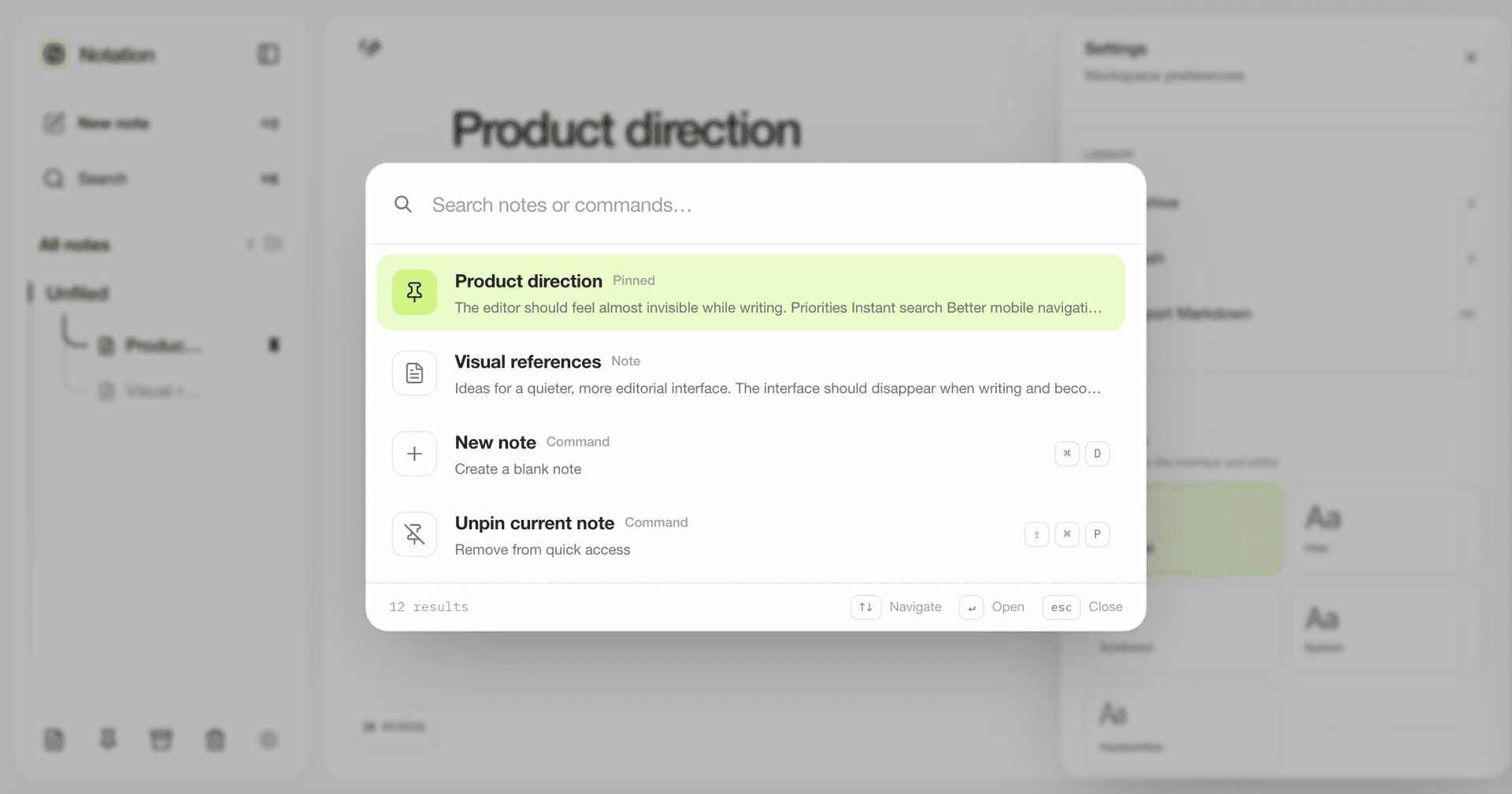
Task: Open the Visual references note result
Action: coord(750,373)
